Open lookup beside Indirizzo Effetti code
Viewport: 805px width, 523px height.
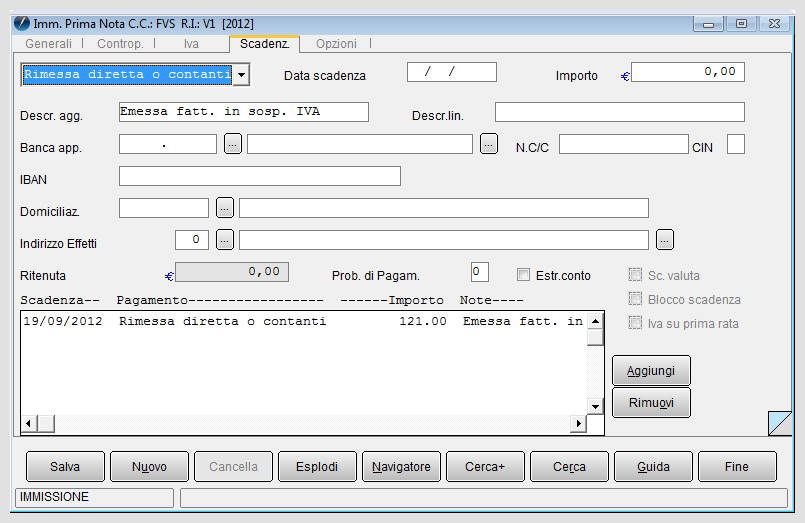tap(225, 240)
